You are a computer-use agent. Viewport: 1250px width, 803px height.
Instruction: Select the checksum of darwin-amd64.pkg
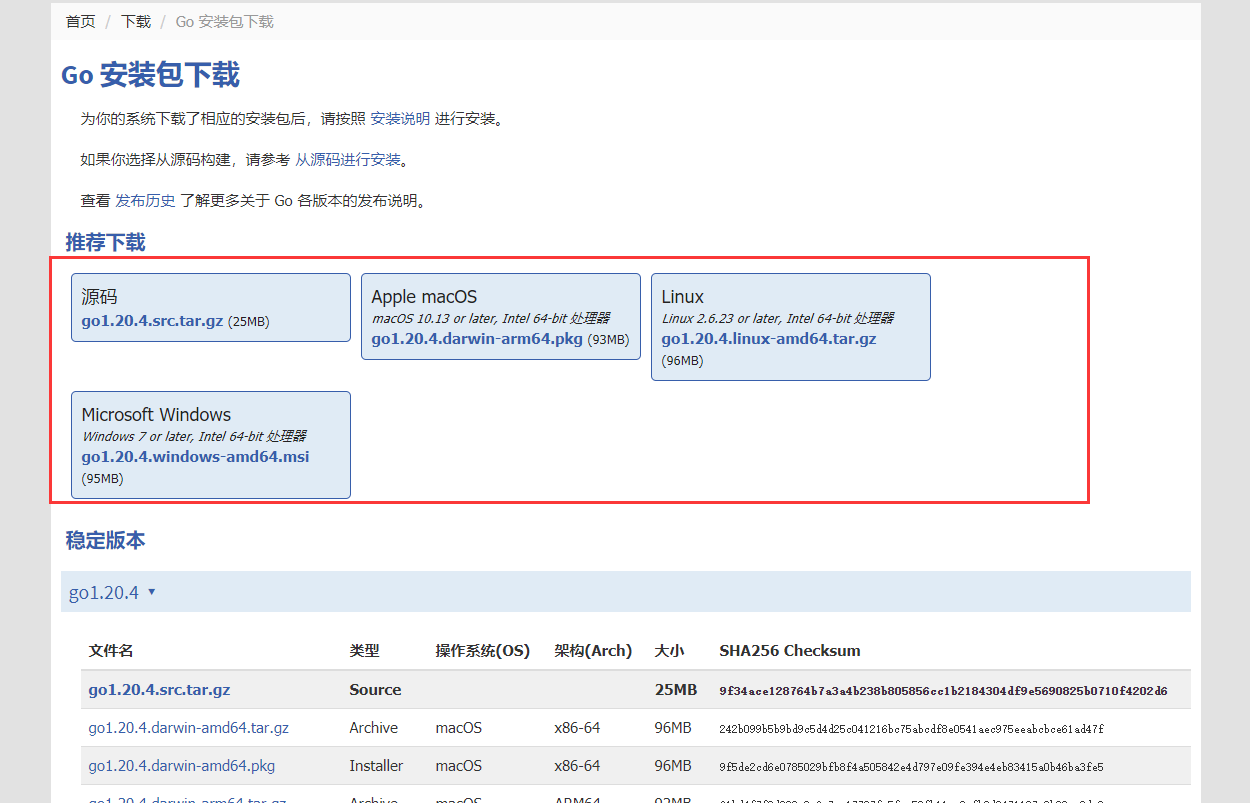911,767
